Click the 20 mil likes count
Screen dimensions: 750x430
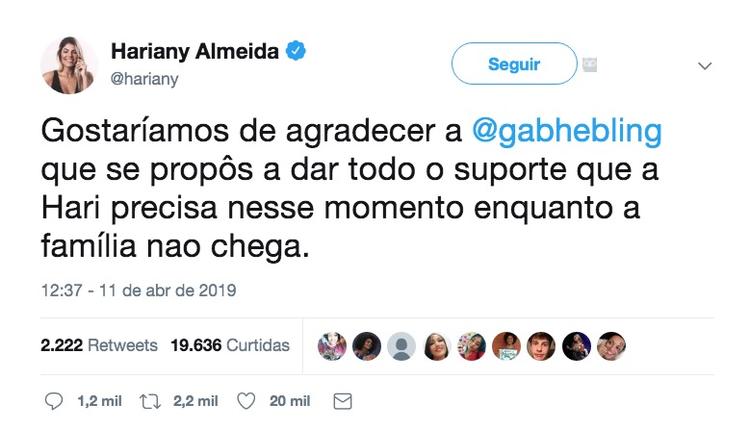pos(290,401)
